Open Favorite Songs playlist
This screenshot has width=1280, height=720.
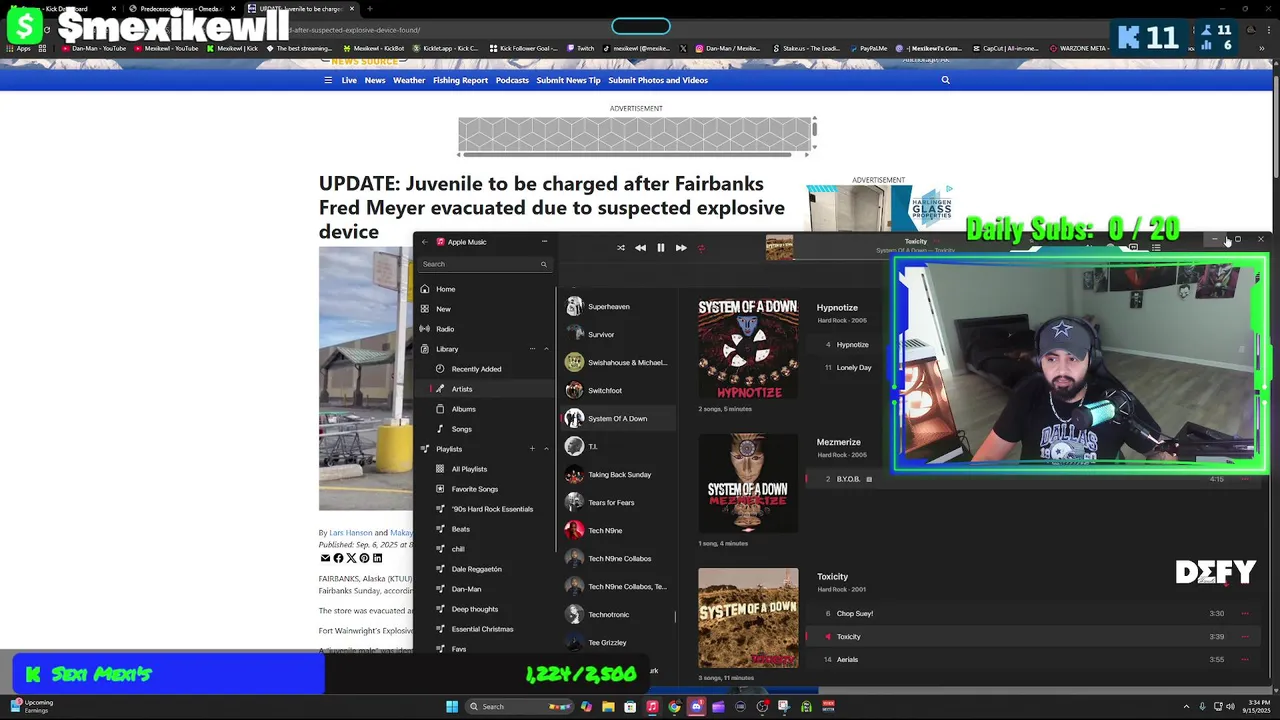click(x=485, y=489)
